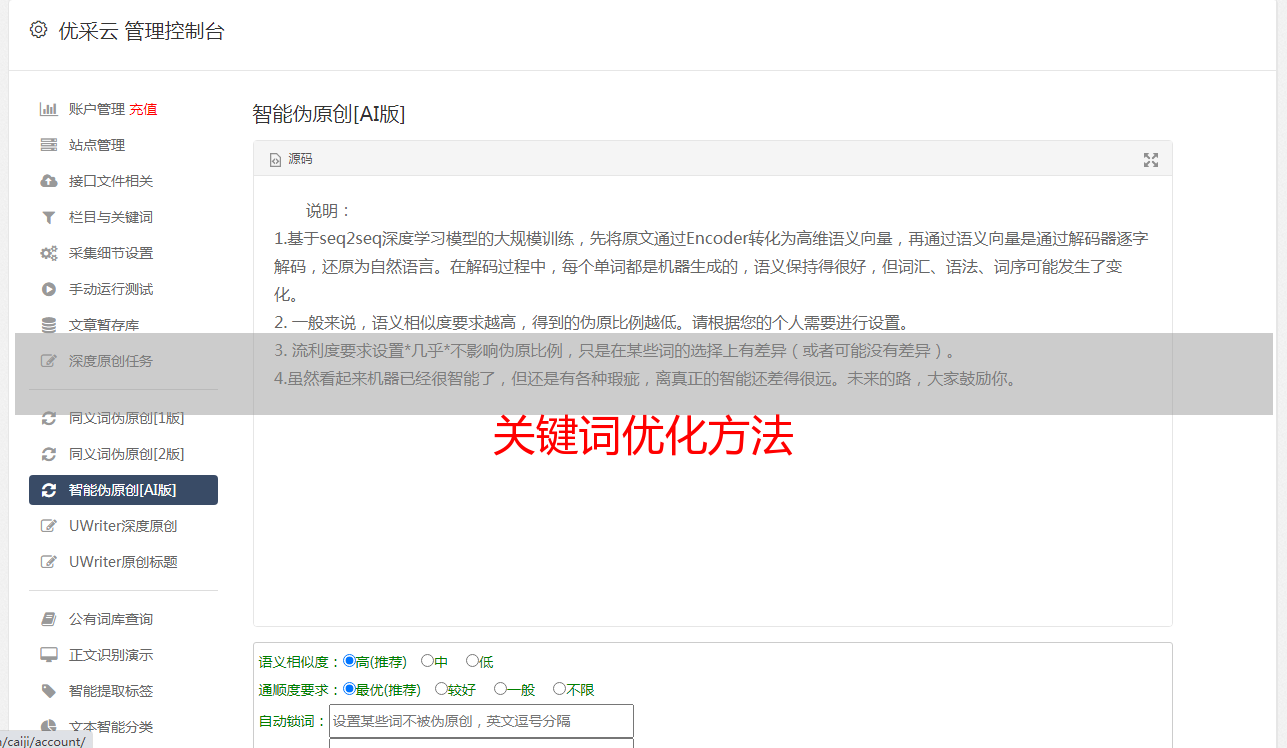Select 中 for 语义相似度
1287x748 pixels.
(427, 661)
